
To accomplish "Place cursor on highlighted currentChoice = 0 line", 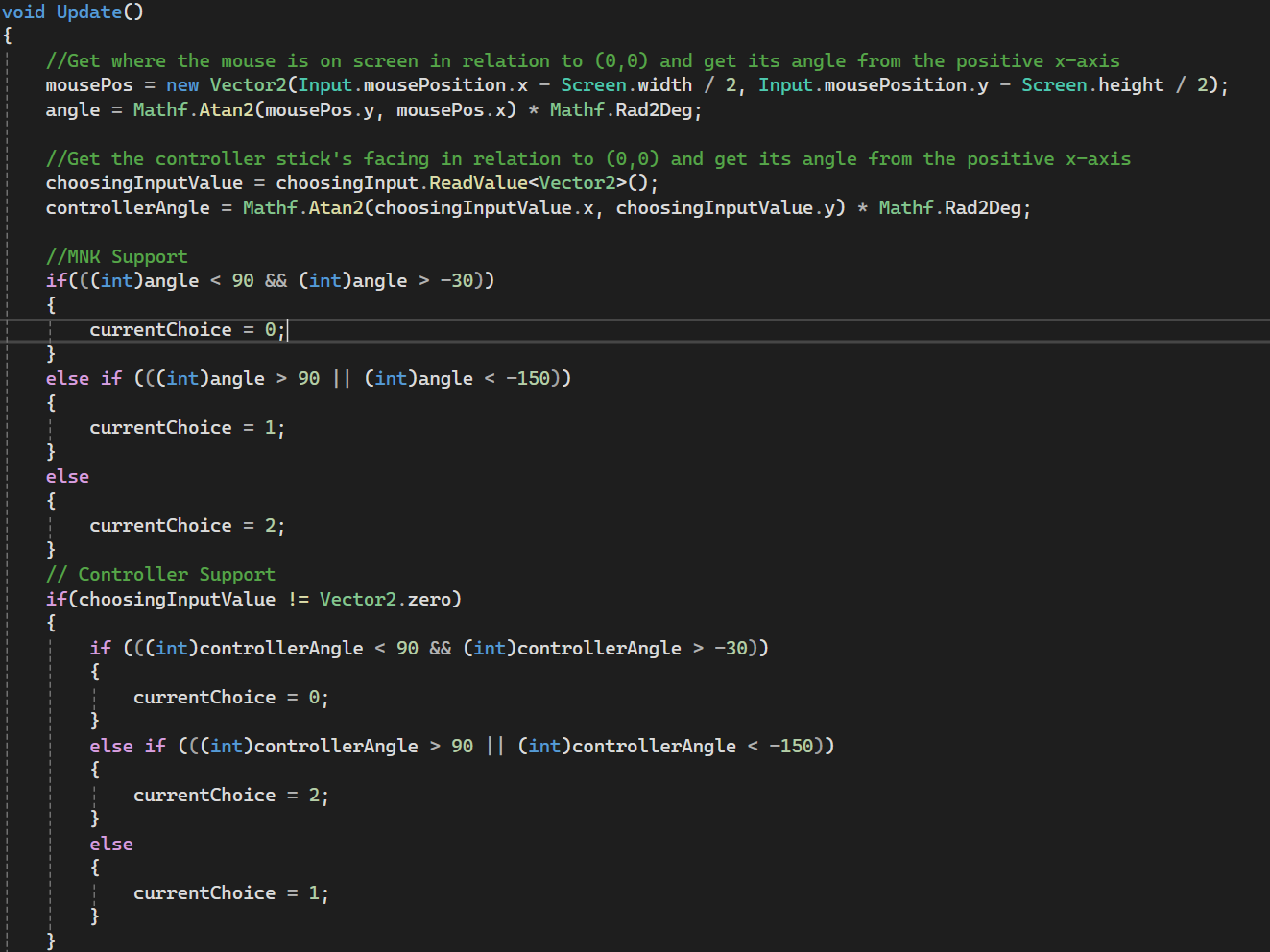I will pos(187,330).
